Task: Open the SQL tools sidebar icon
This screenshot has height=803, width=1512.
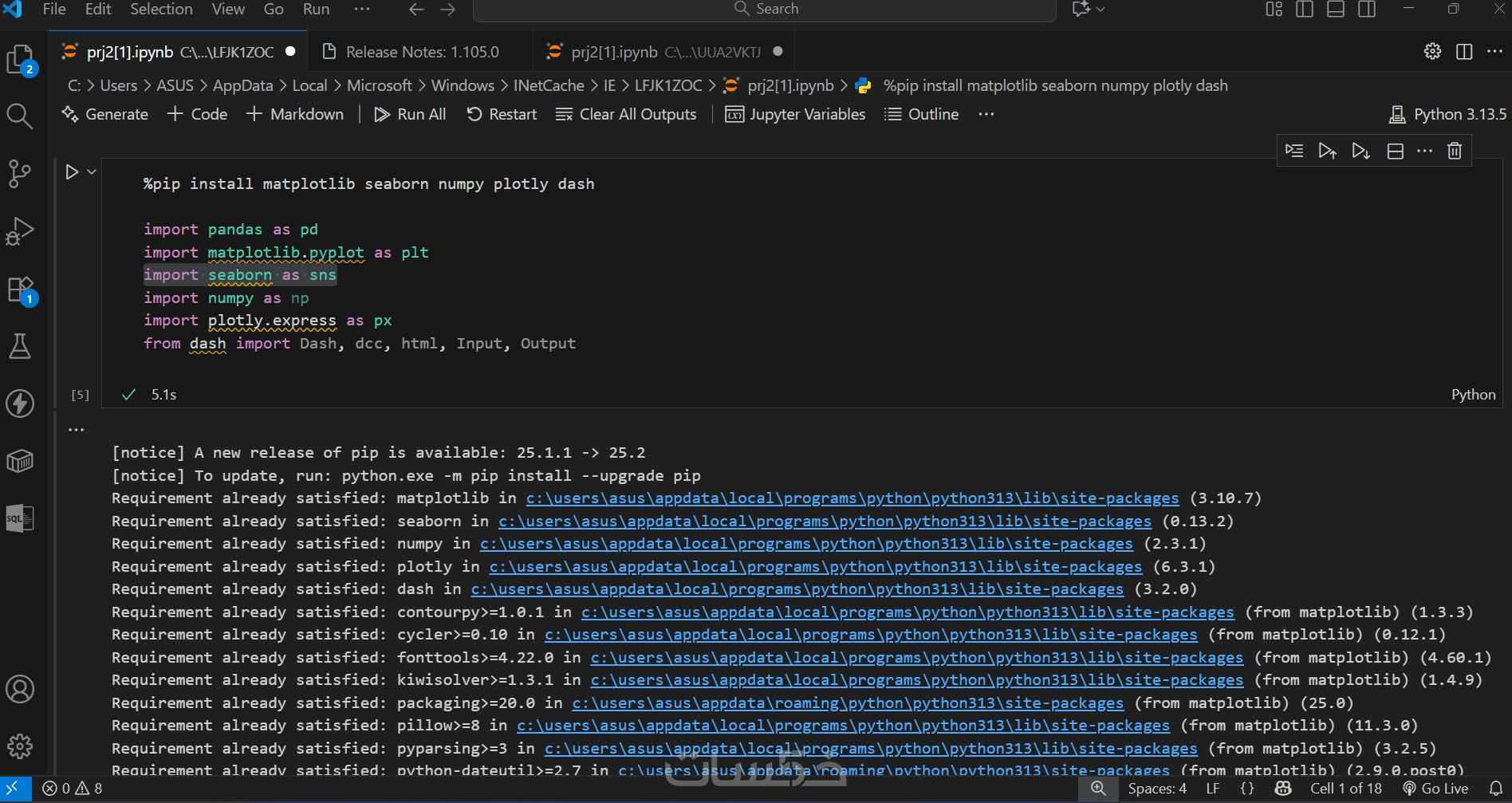Action: pyautogui.click(x=20, y=518)
